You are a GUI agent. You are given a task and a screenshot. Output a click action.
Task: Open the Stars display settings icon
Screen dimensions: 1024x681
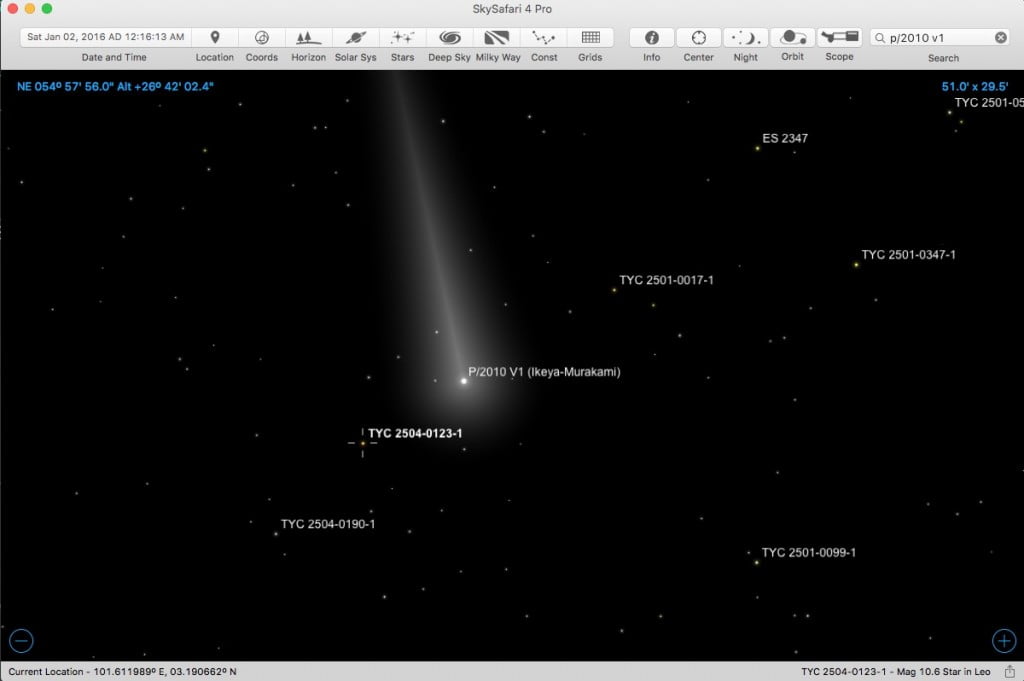coord(402,37)
